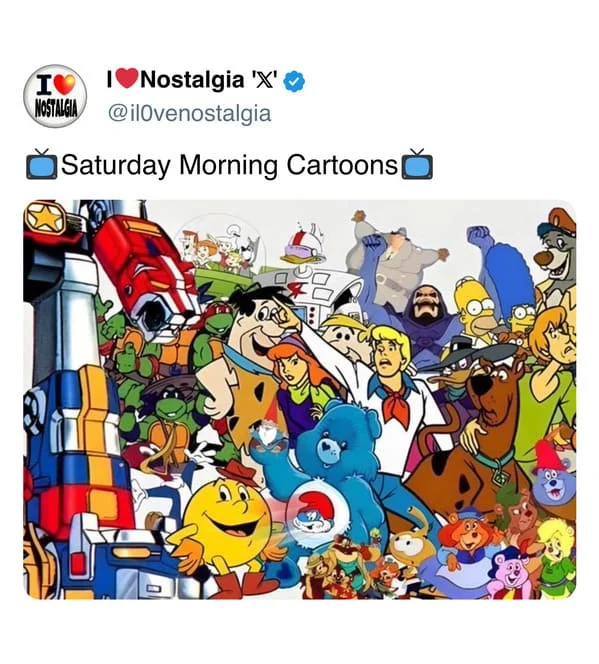This screenshot has width=599, height=664.
Task: Click the TV emoji after 'Cartoons'
Action: click(417, 164)
